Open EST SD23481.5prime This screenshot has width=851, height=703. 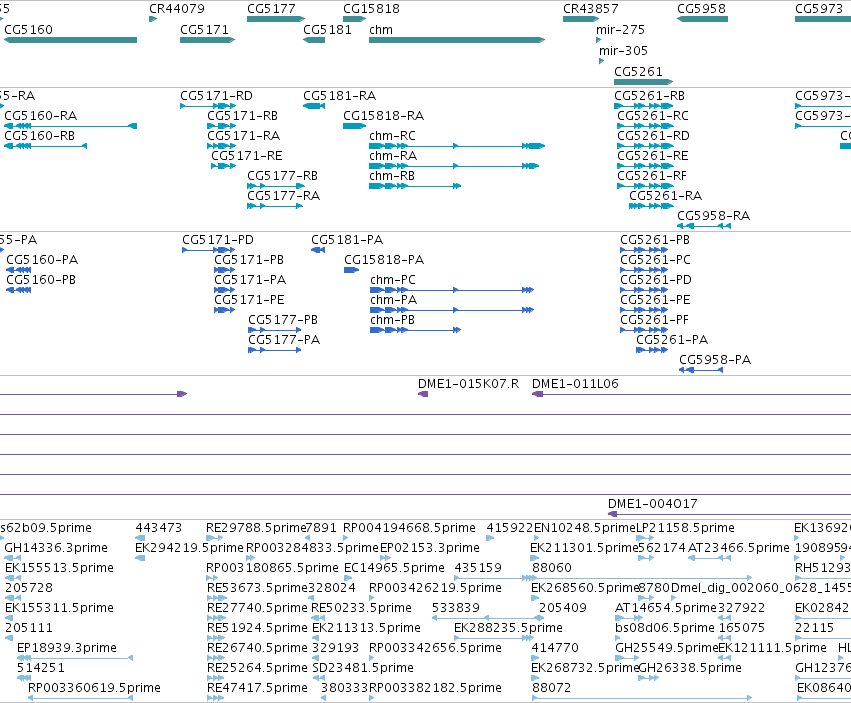point(363,668)
